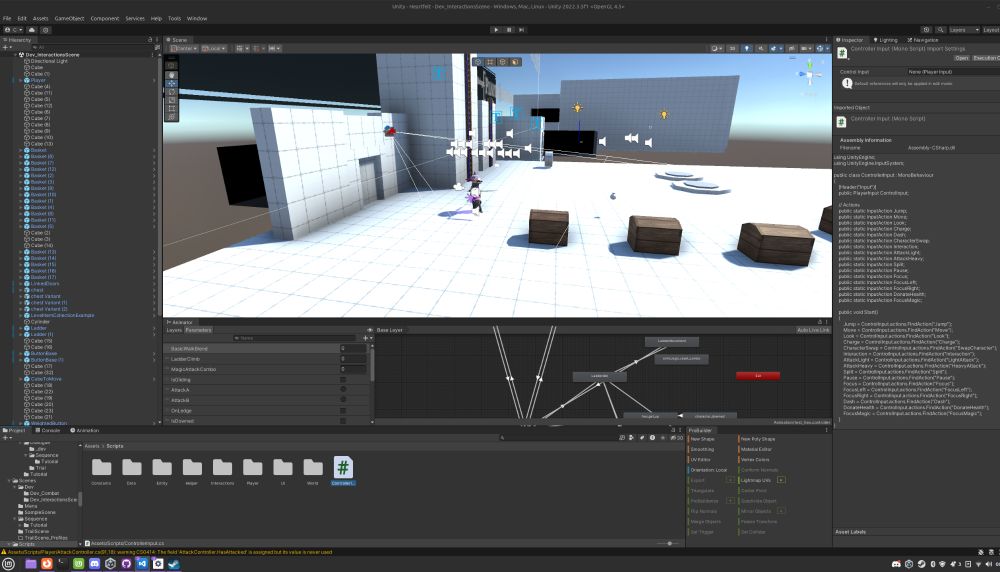Viewport: 1000px width, 572px height.
Task: Fire the AttackB trigger radio button
Action: point(343,400)
